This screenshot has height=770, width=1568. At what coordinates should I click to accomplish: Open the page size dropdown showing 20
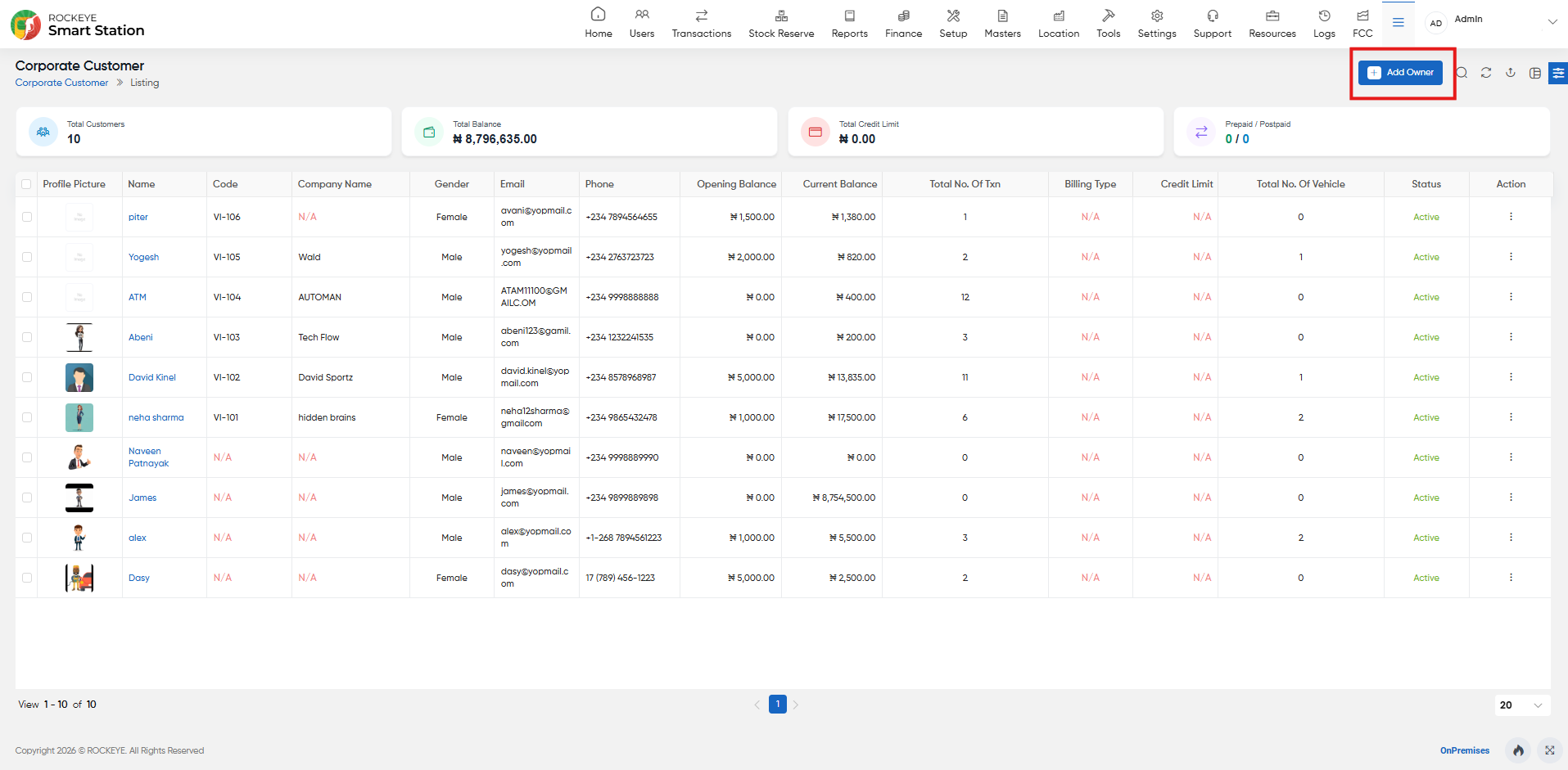pos(1522,705)
